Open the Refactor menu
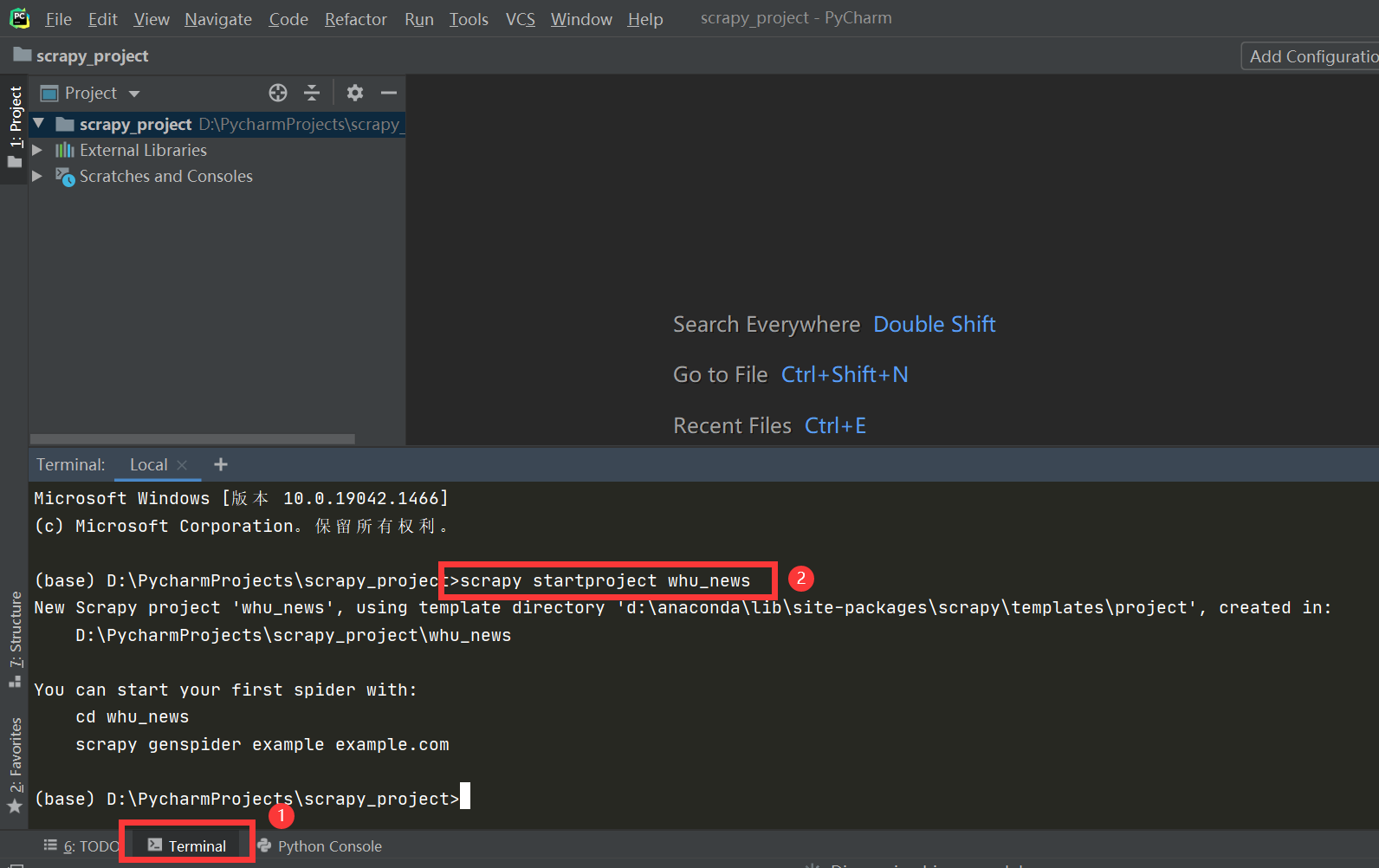This screenshot has height=868, width=1379. coord(355,19)
